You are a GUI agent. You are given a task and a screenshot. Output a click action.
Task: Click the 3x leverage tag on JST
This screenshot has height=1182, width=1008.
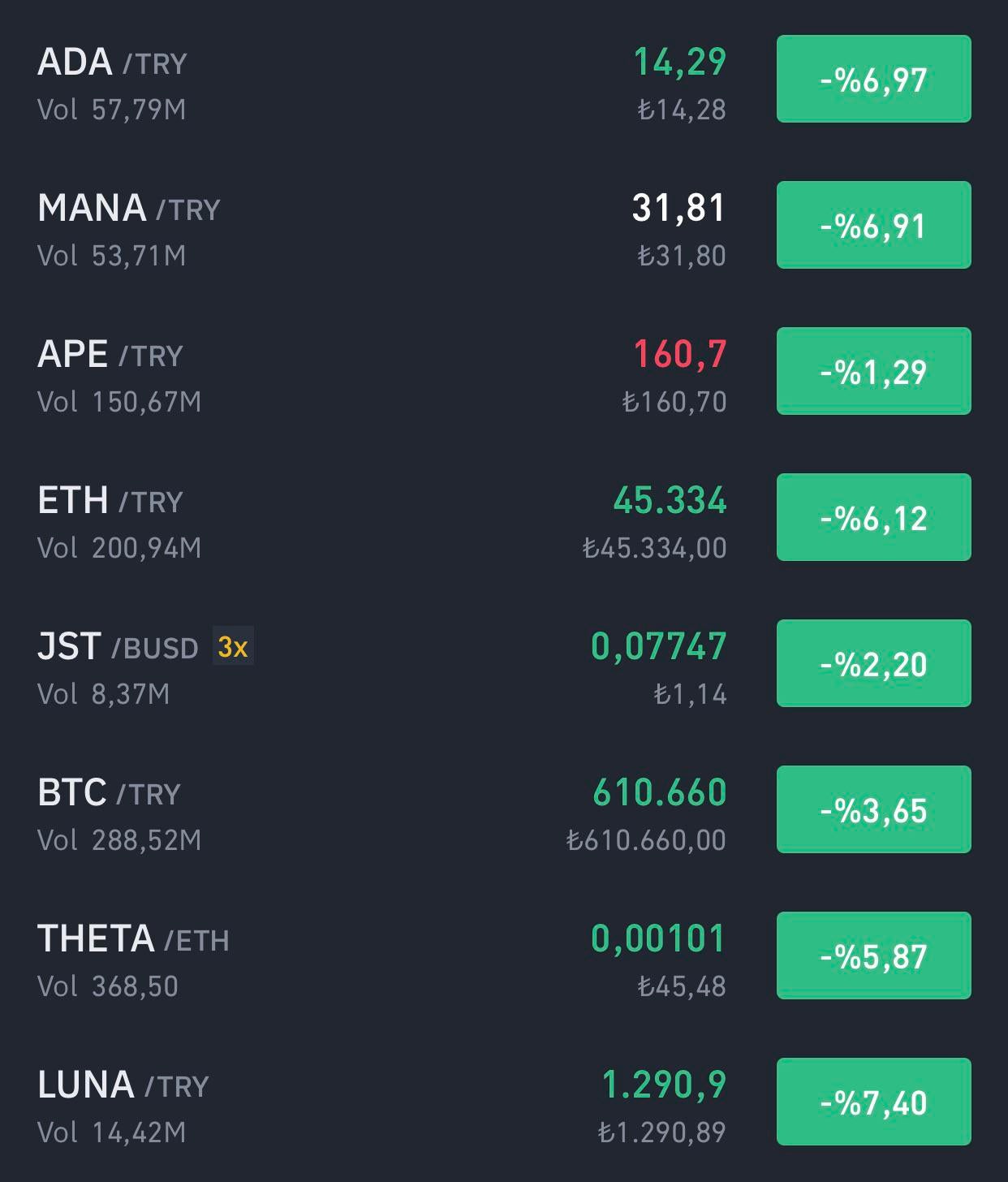233,646
